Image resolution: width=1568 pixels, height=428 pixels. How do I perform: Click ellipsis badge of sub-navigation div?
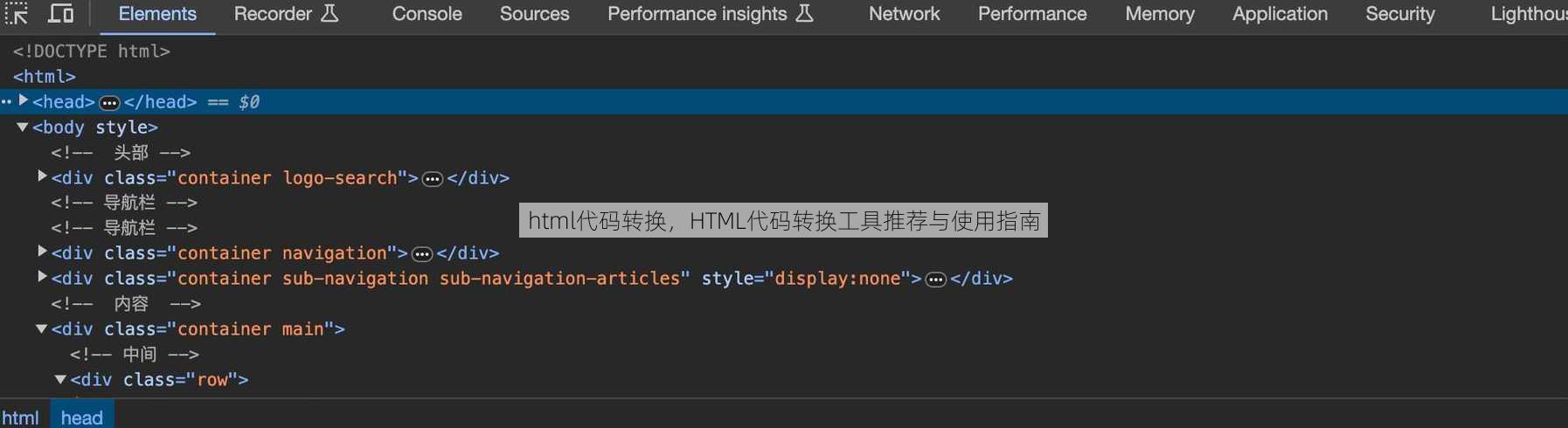click(936, 280)
